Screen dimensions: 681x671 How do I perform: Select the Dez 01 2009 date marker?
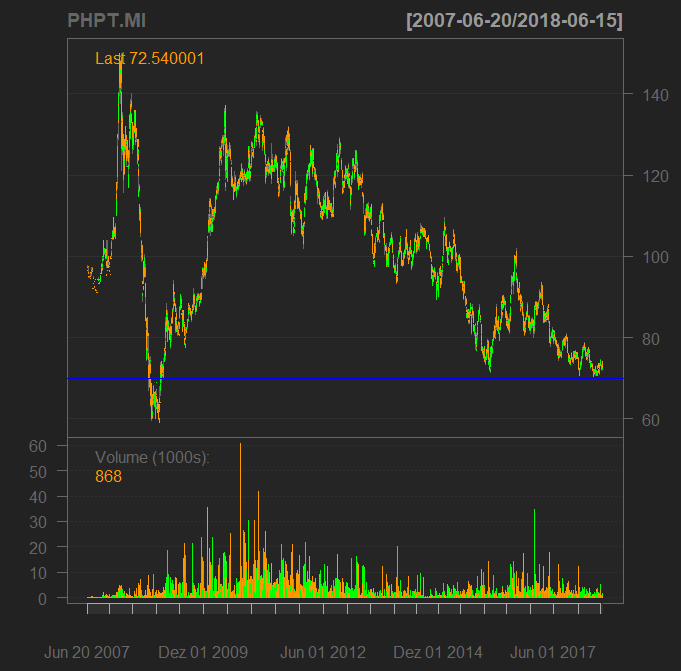204,652
